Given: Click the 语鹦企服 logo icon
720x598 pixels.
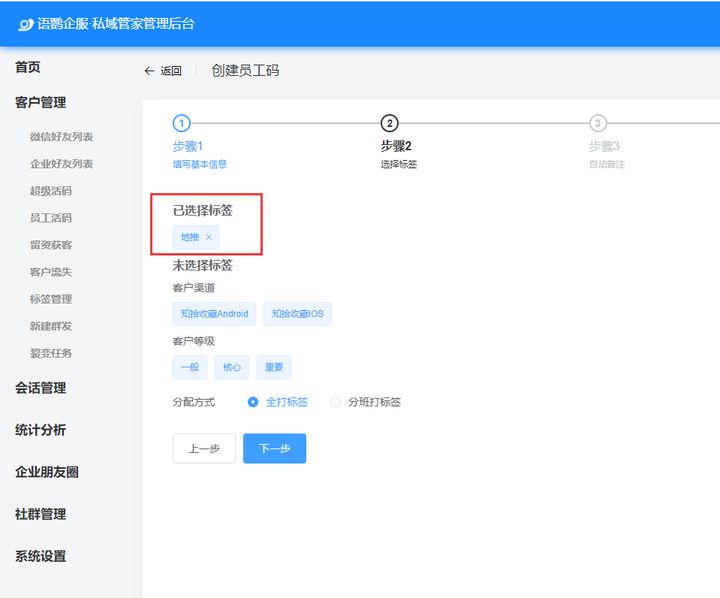Looking at the screenshot, I should tap(26, 24).
